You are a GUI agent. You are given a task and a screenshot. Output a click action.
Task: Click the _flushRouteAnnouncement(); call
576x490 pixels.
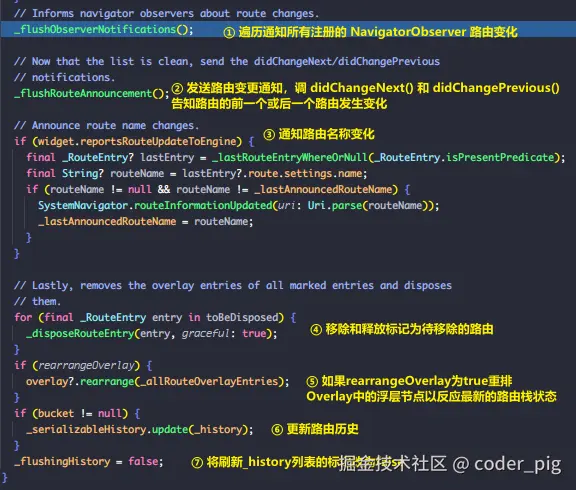[91, 93]
